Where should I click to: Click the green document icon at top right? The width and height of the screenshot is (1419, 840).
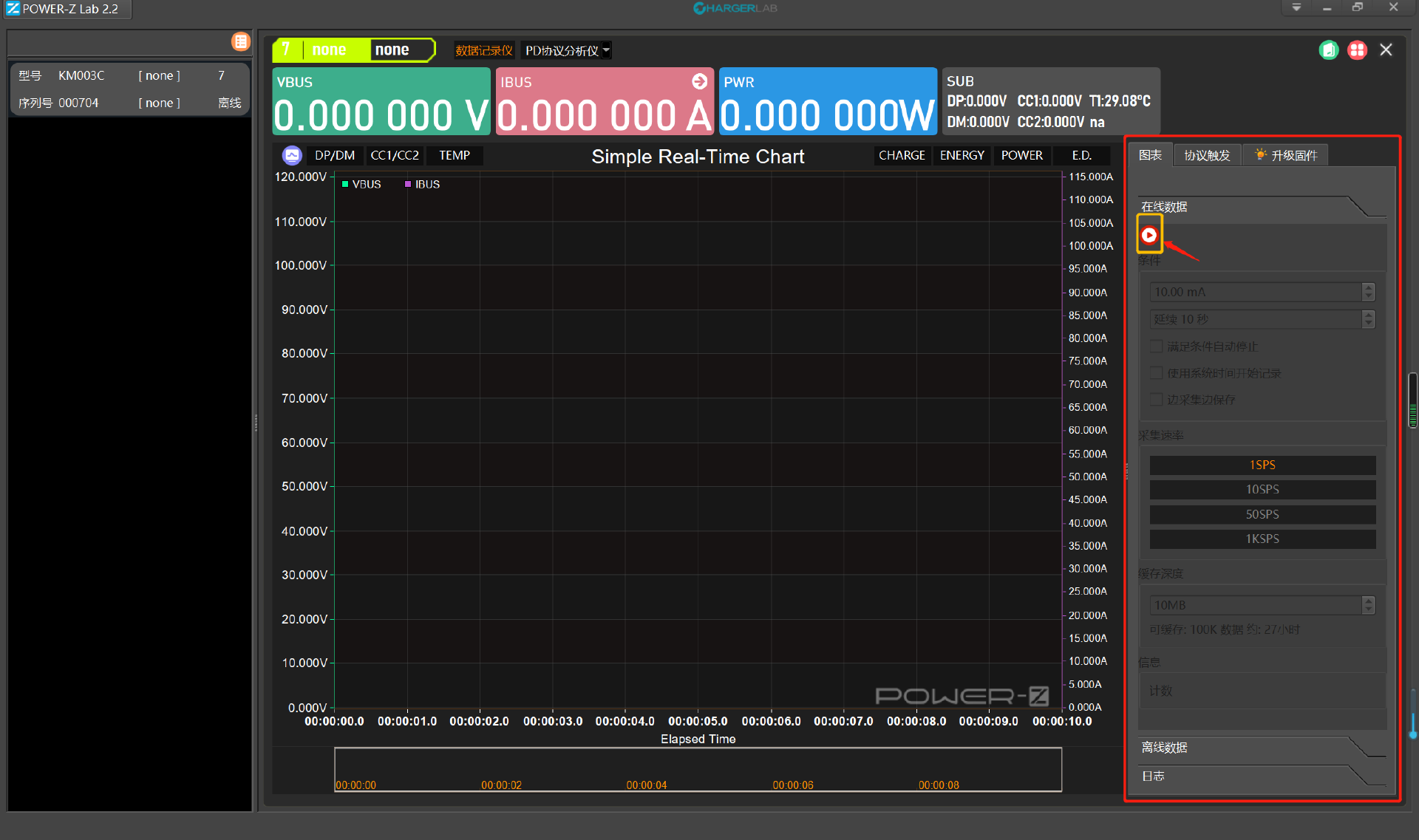[1328, 50]
